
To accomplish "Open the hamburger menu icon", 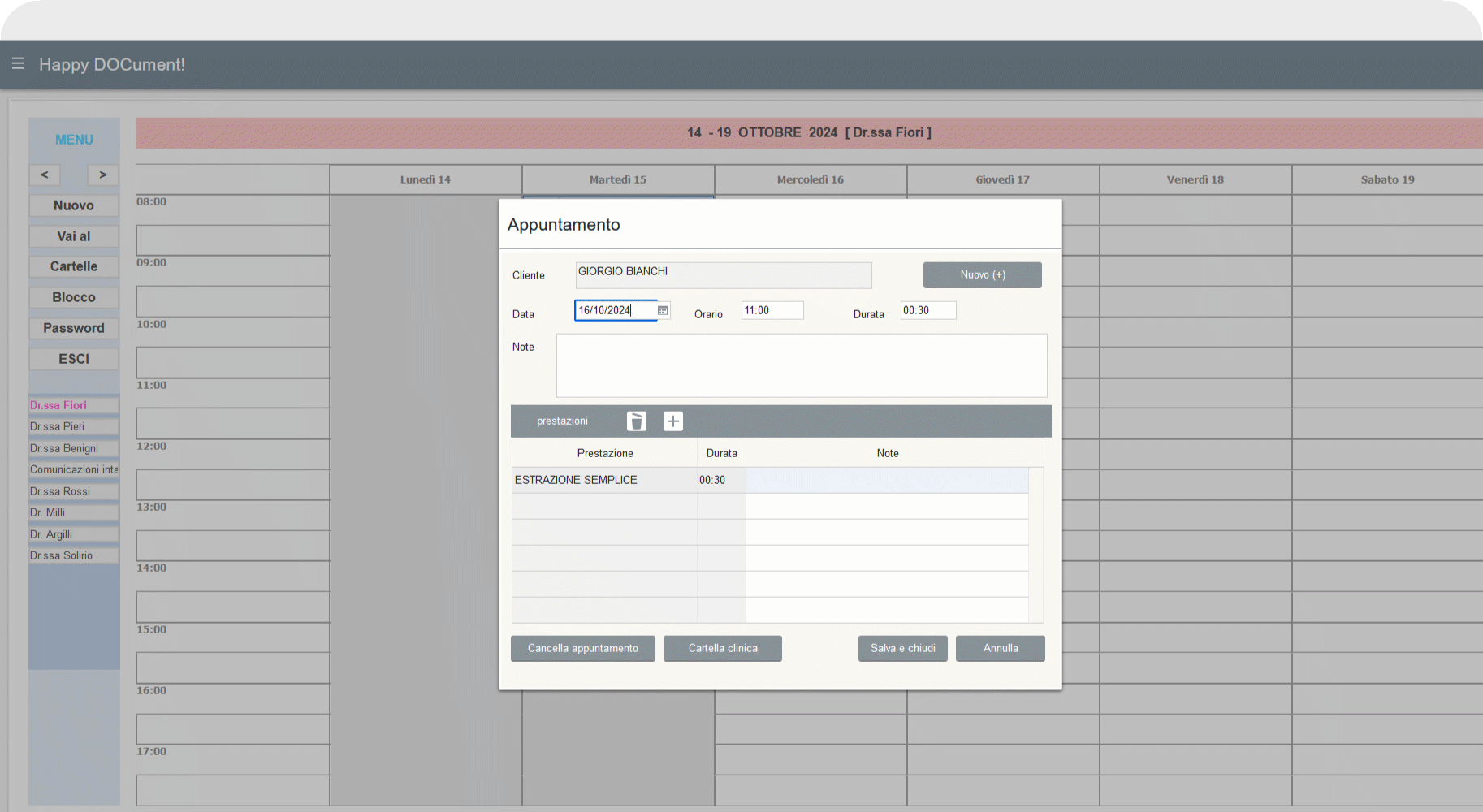I will 18,63.
